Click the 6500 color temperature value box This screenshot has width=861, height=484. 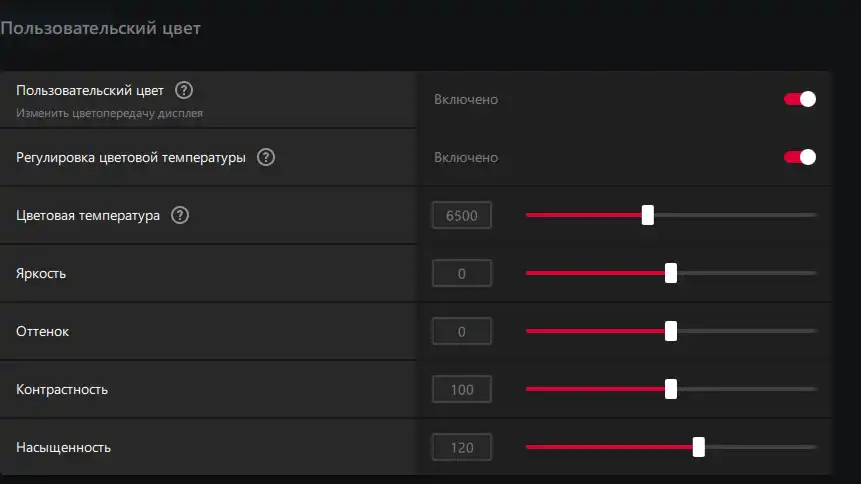pyautogui.click(x=462, y=215)
